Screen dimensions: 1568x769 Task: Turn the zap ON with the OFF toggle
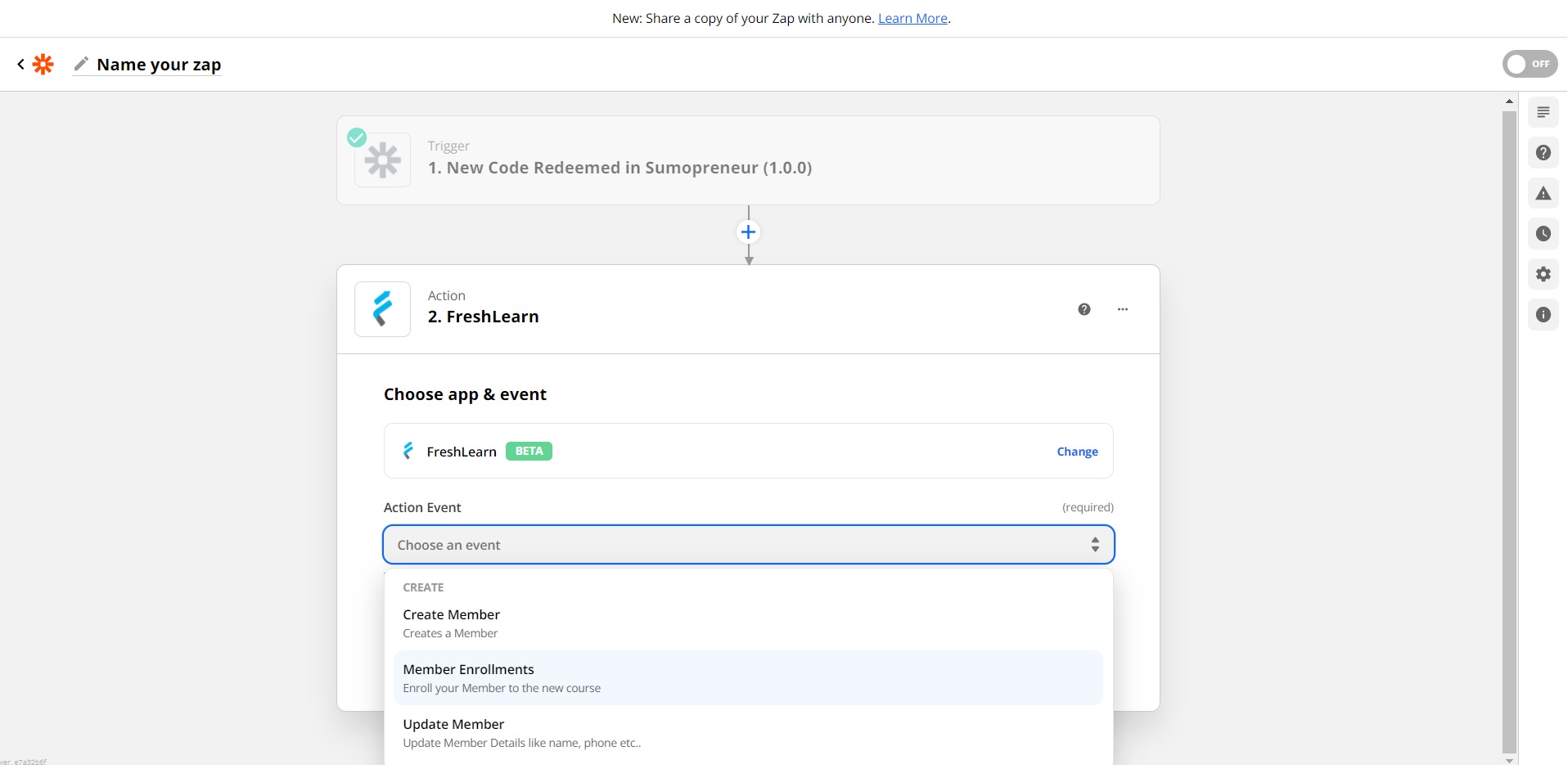click(x=1530, y=64)
